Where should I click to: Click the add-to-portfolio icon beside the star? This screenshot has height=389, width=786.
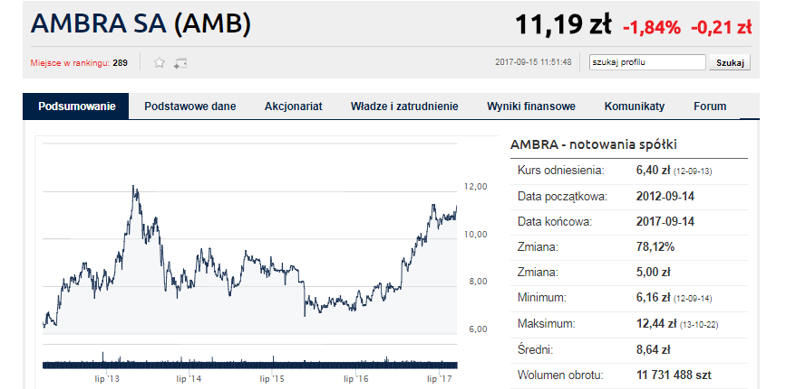click(180, 63)
